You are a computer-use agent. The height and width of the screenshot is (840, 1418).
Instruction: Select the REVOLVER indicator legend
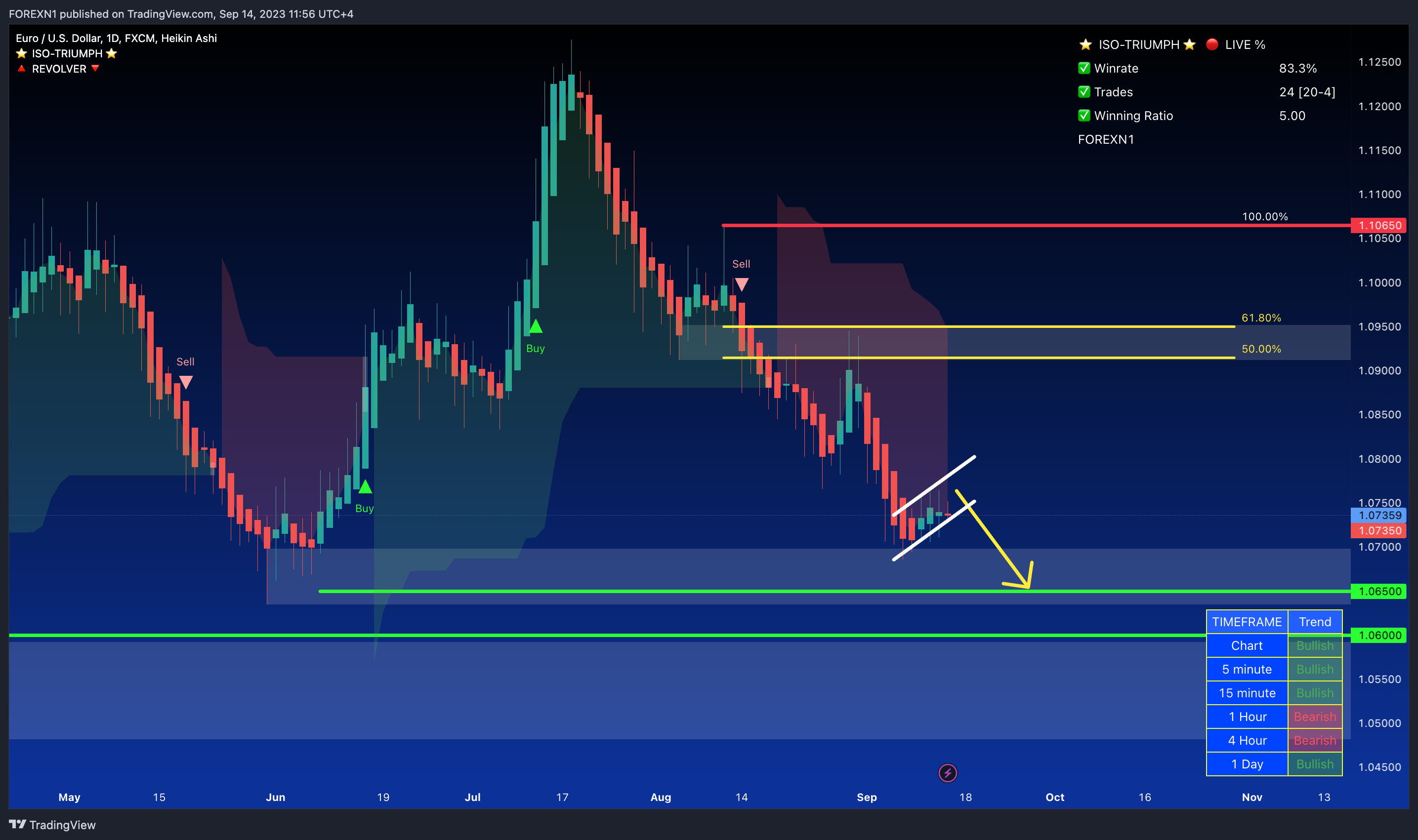59,69
